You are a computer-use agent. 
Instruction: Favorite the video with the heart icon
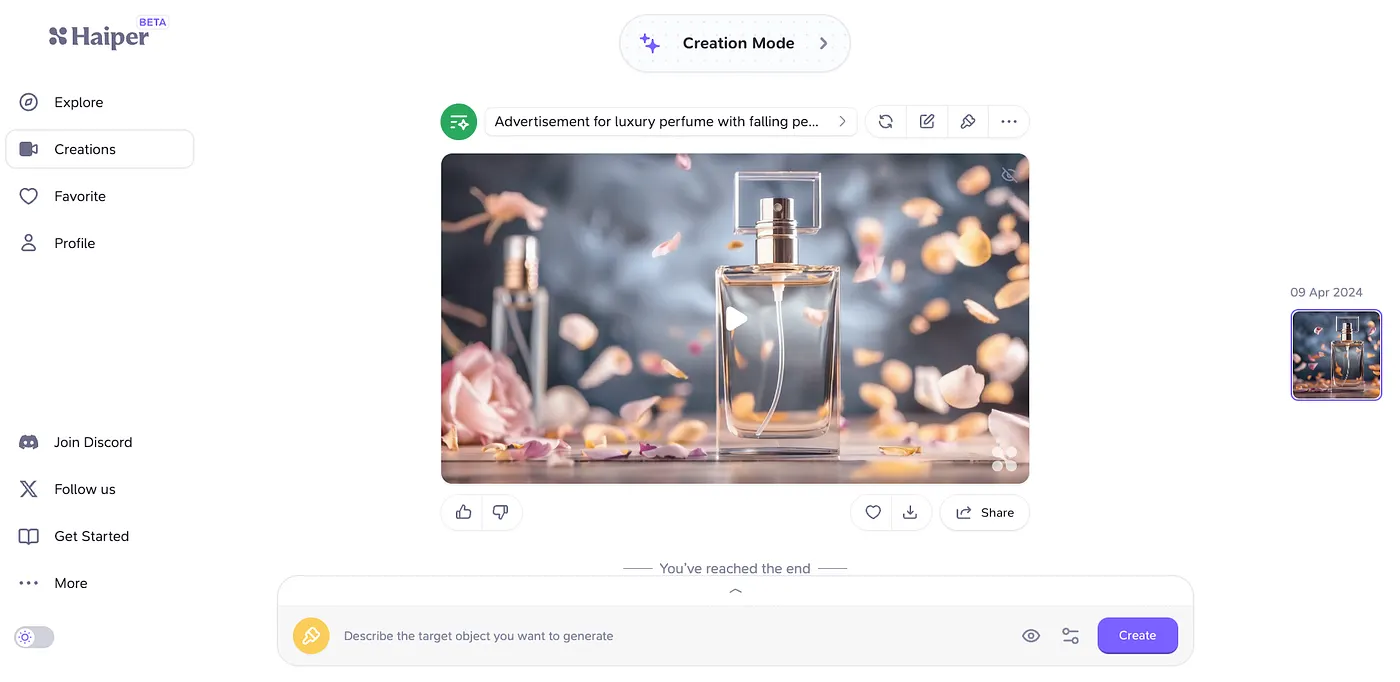coord(873,512)
